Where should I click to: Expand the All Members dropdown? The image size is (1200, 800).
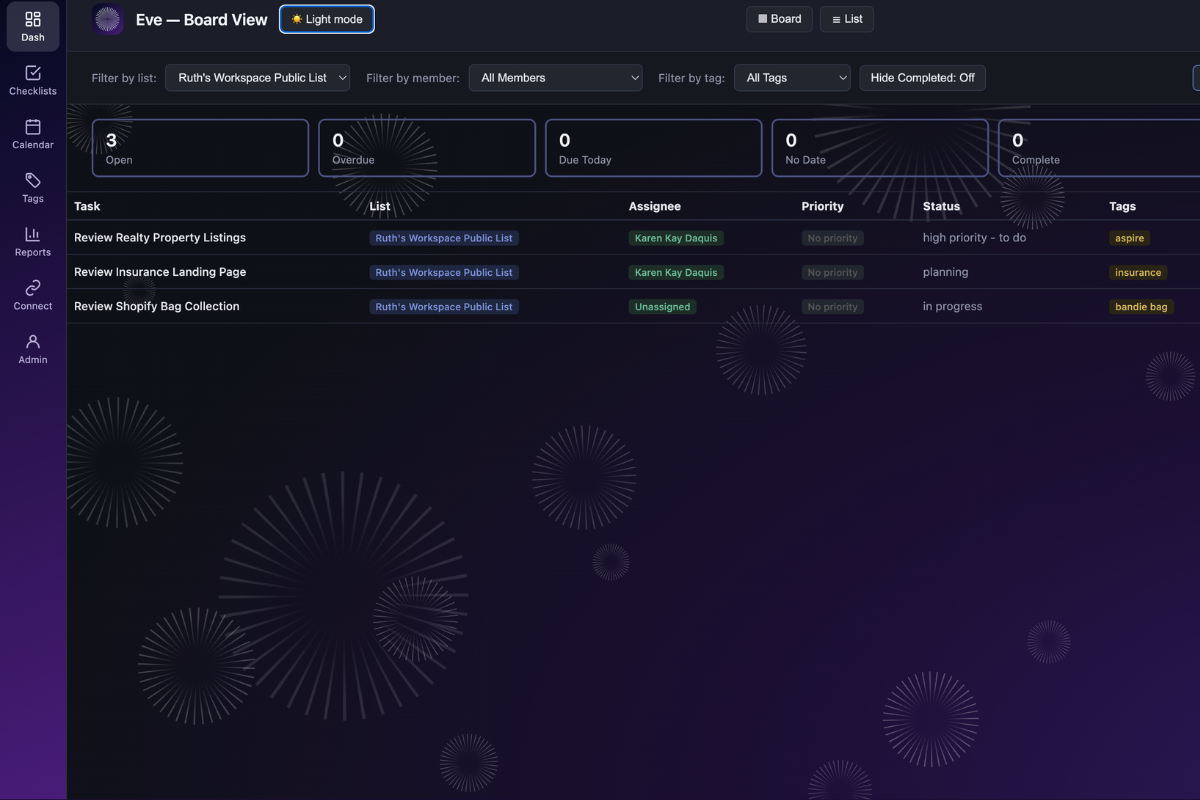555,78
